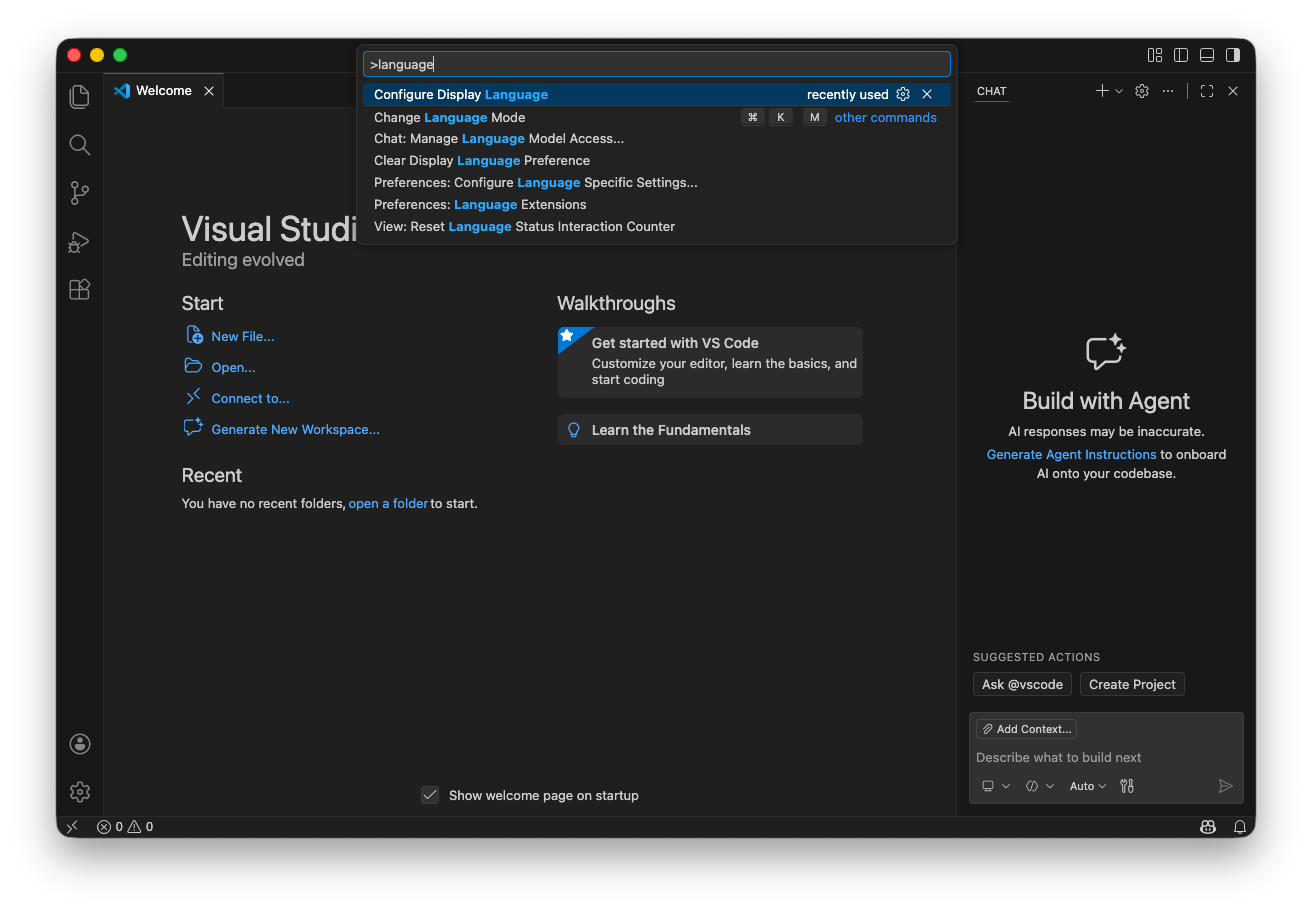Click the errors and warnings status indicator
The width and height of the screenshot is (1312, 912).
[125, 827]
